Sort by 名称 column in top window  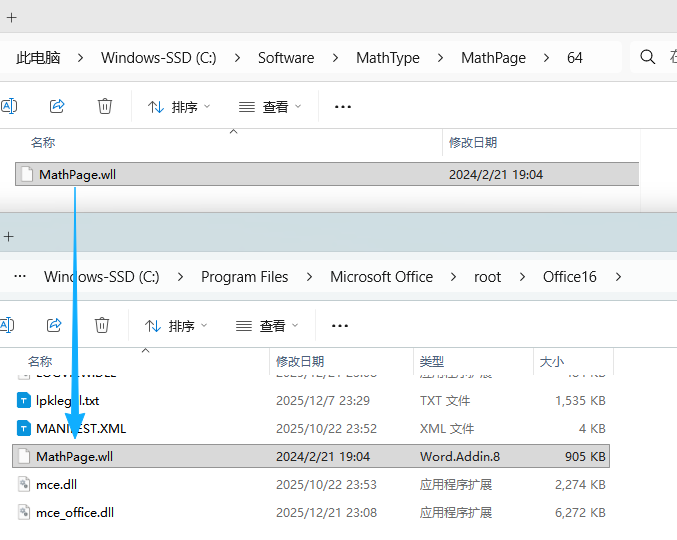pyautogui.click(x=43, y=142)
